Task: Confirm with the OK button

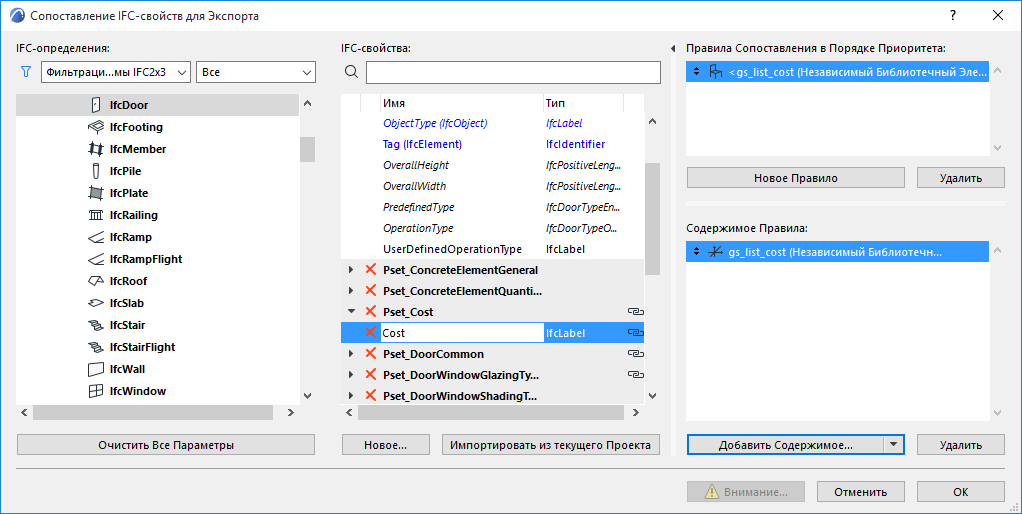Action: (x=961, y=492)
